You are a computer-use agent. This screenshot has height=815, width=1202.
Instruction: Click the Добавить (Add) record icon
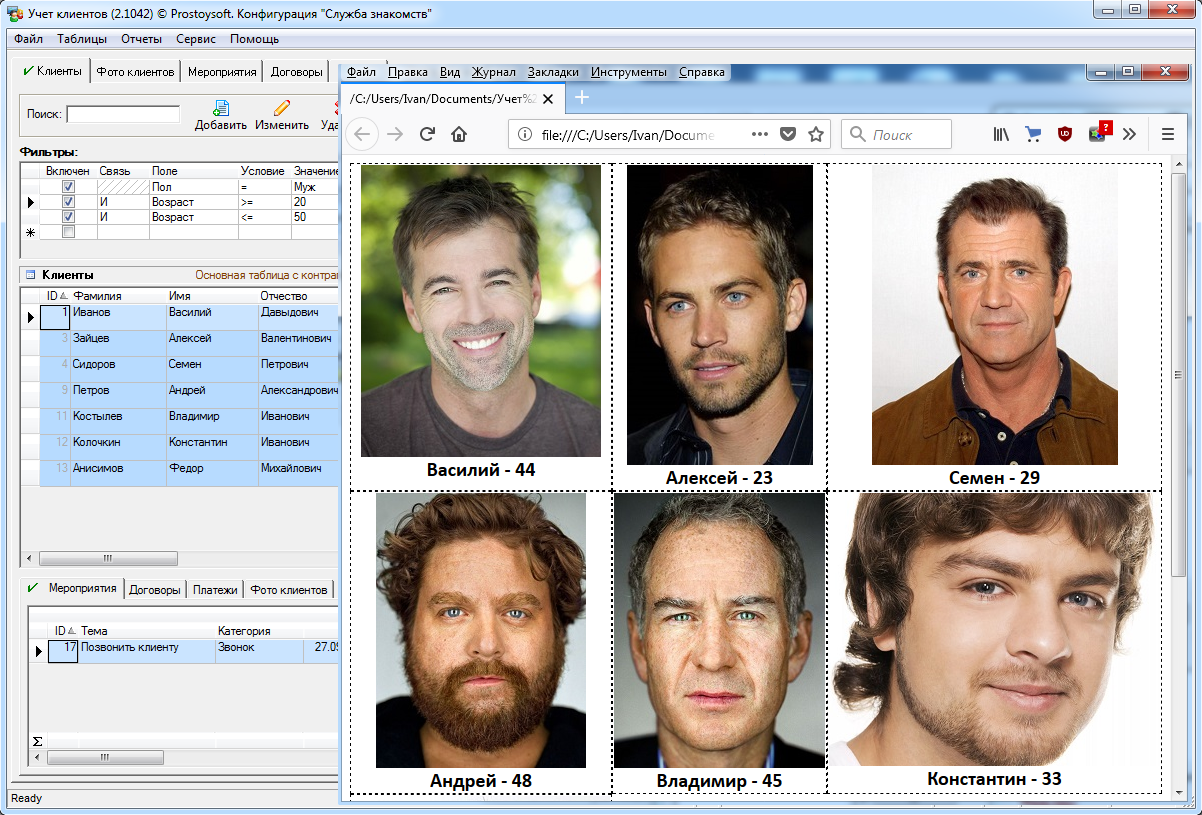(x=221, y=109)
